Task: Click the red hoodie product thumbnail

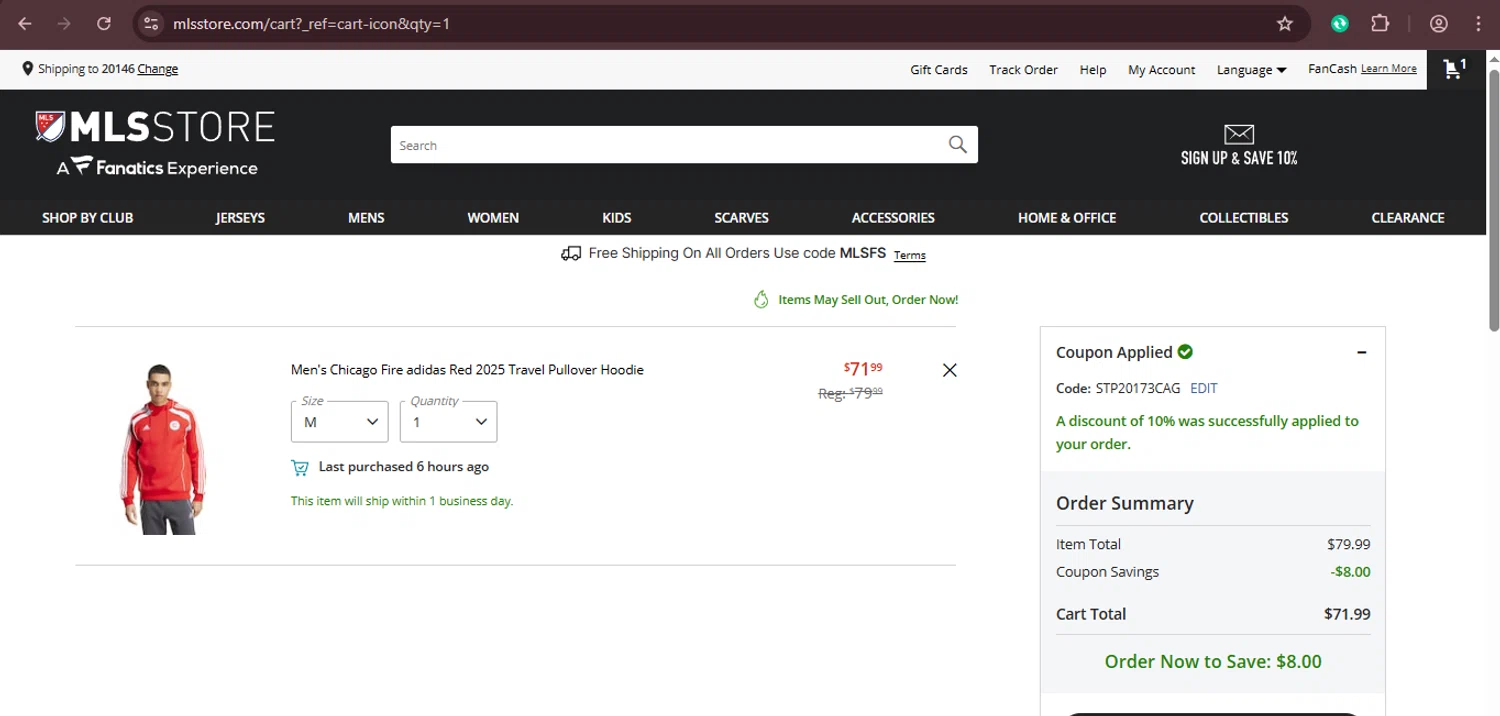Action: (162, 448)
